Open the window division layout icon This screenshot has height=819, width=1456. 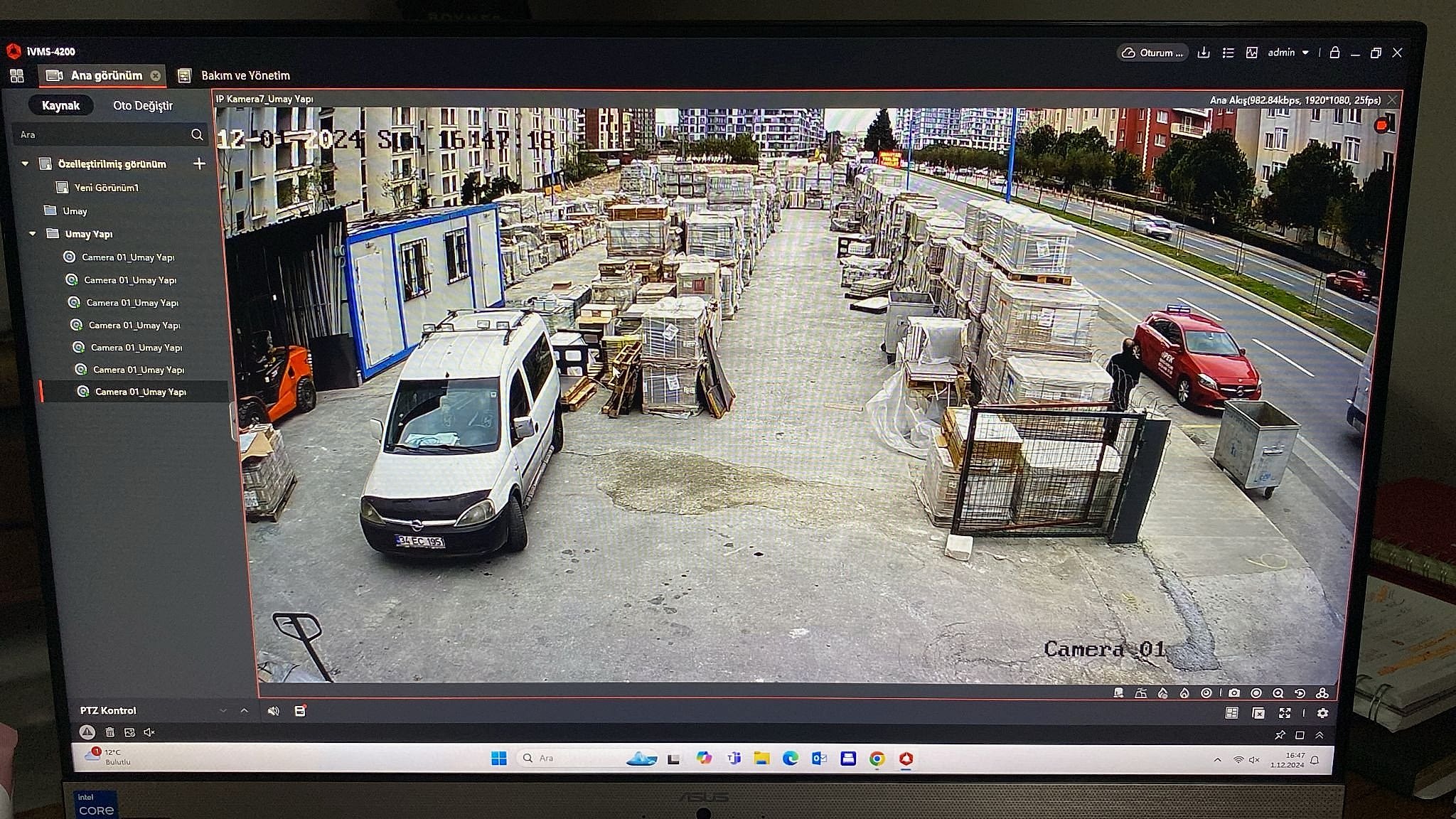(1232, 713)
